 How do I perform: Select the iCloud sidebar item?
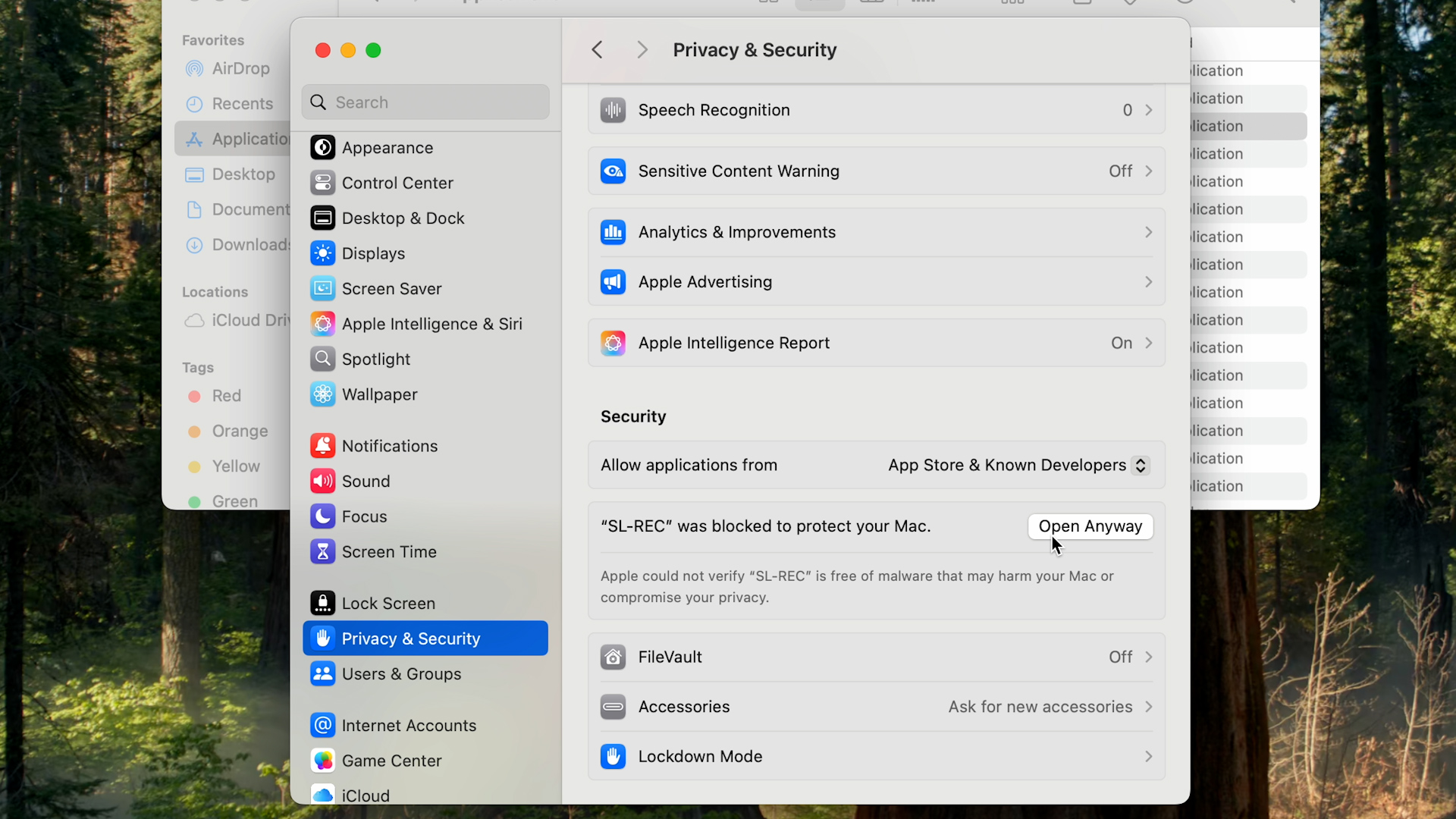point(425,795)
